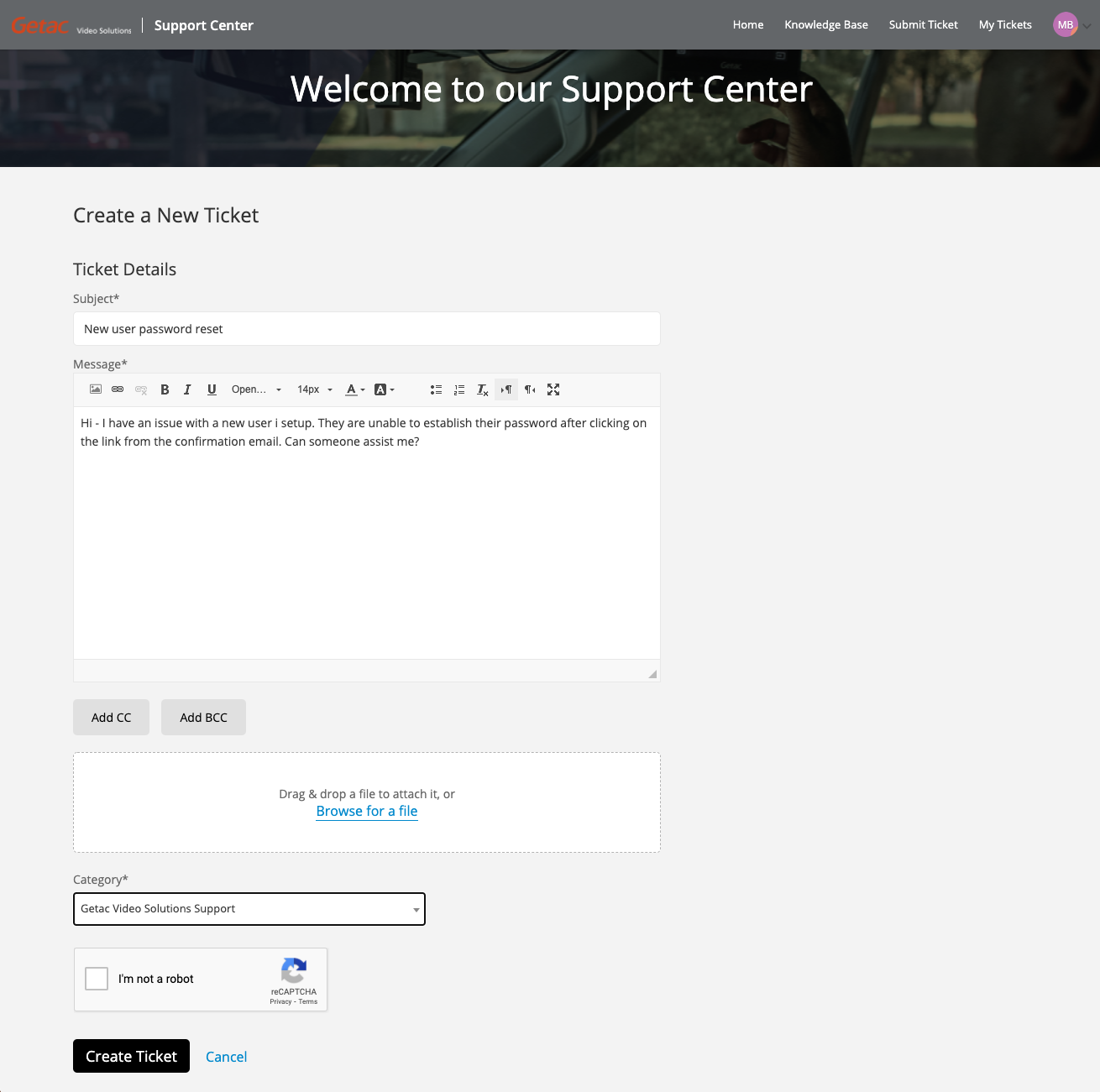Open reCAPTCHA Privacy link
Image resolution: width=1100 pixels, height=1092 pixels.
click(280, 1001)
